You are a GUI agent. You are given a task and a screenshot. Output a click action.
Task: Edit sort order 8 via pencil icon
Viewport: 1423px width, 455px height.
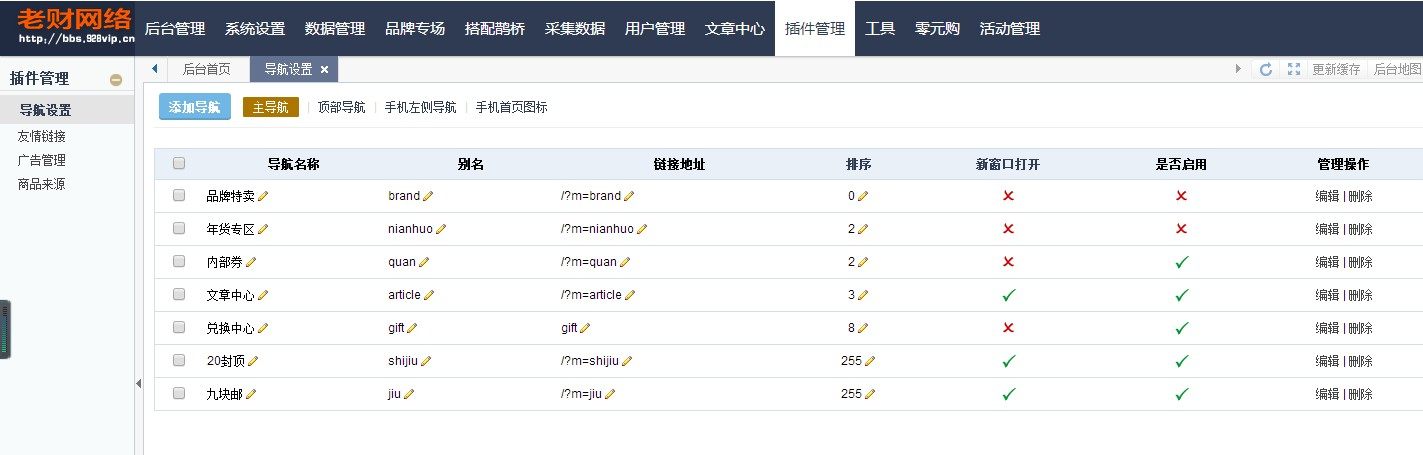click(864, 328)
